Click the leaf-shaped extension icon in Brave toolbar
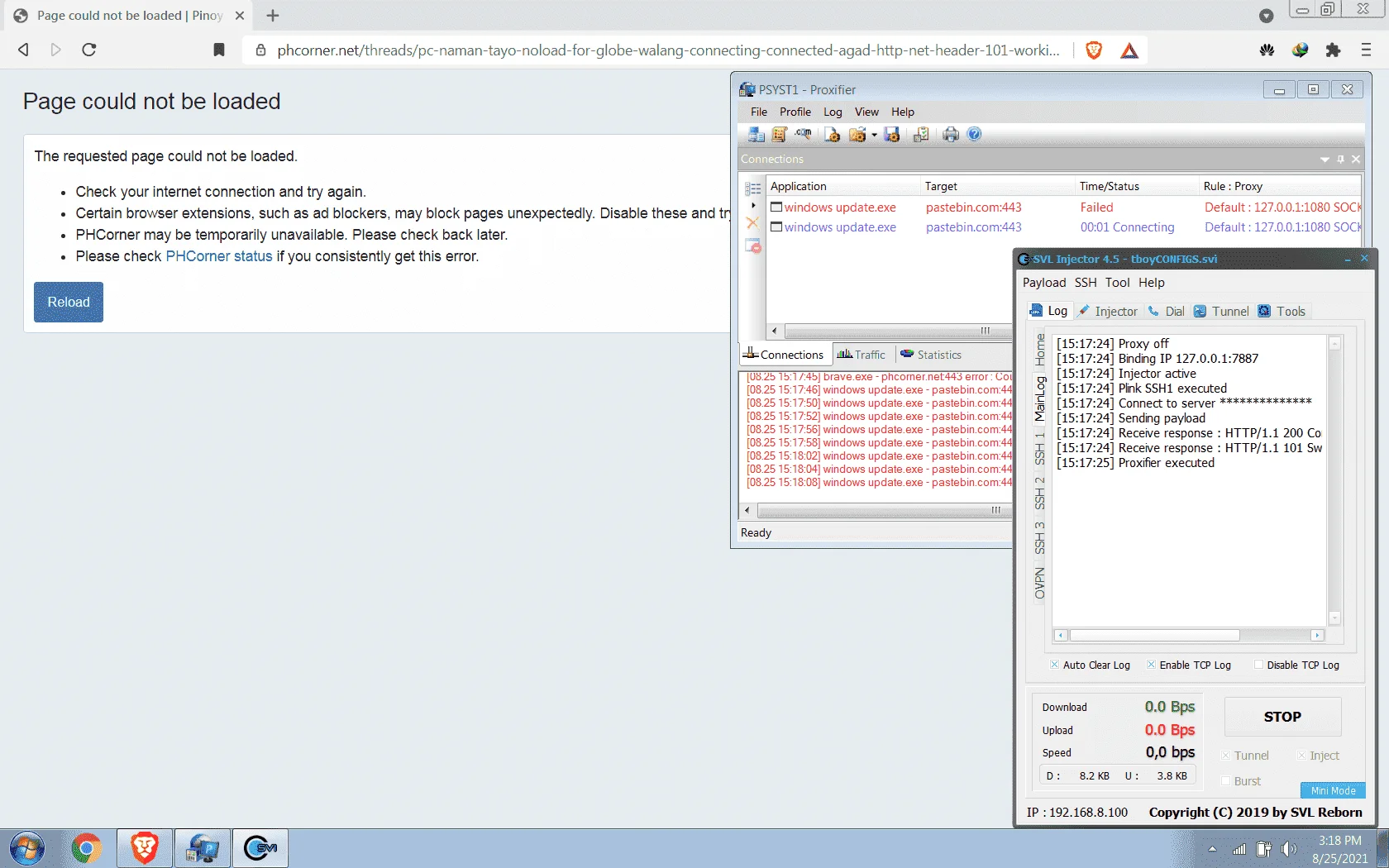The width and height of the screenshot is (1389, 868). pyautogui.click(x=1267, y=50)
